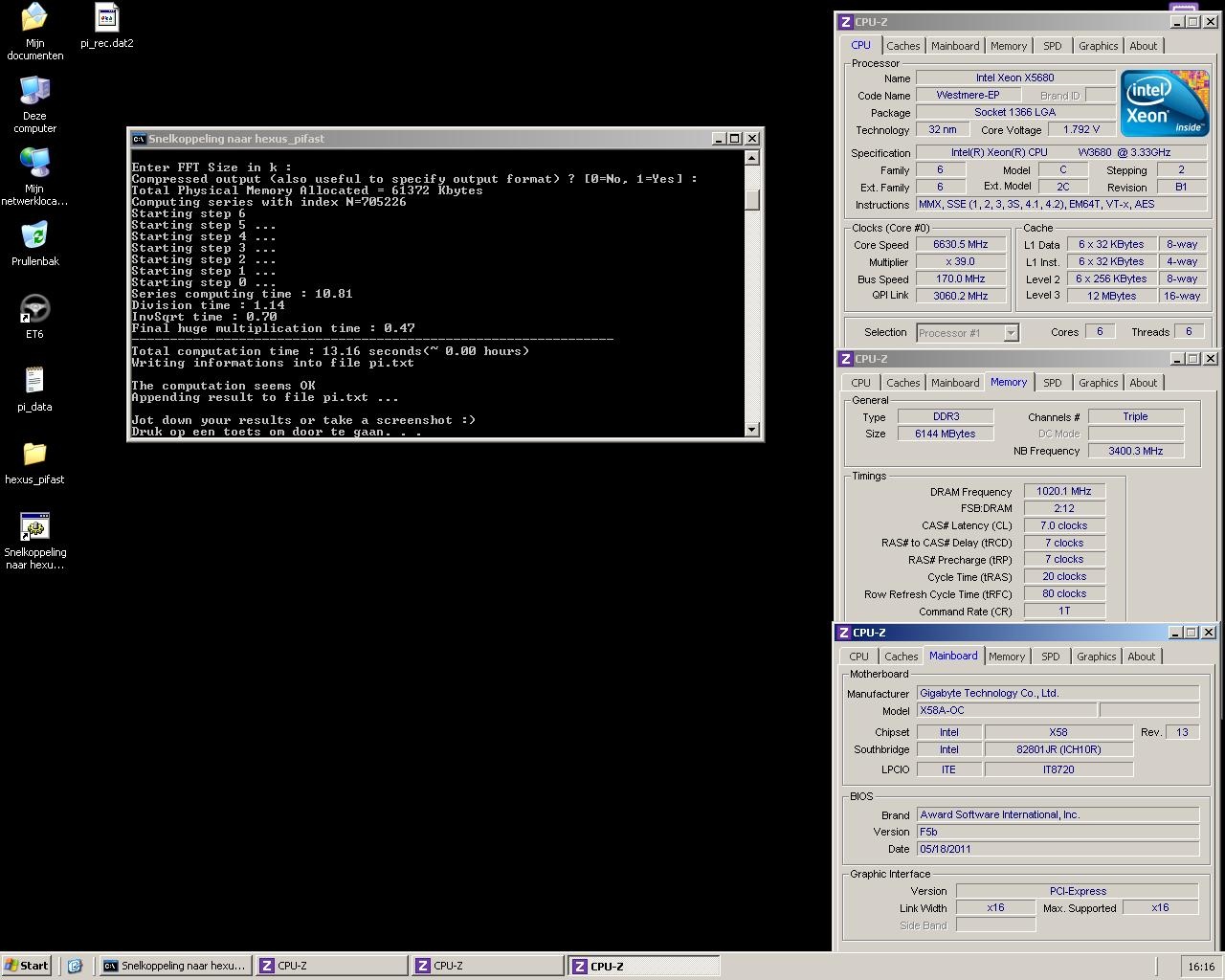The width and height of the screenshot is (1225, 980).
Task: Click the package value 'Socket 1366 LGA'
Action: [1015, 112]
